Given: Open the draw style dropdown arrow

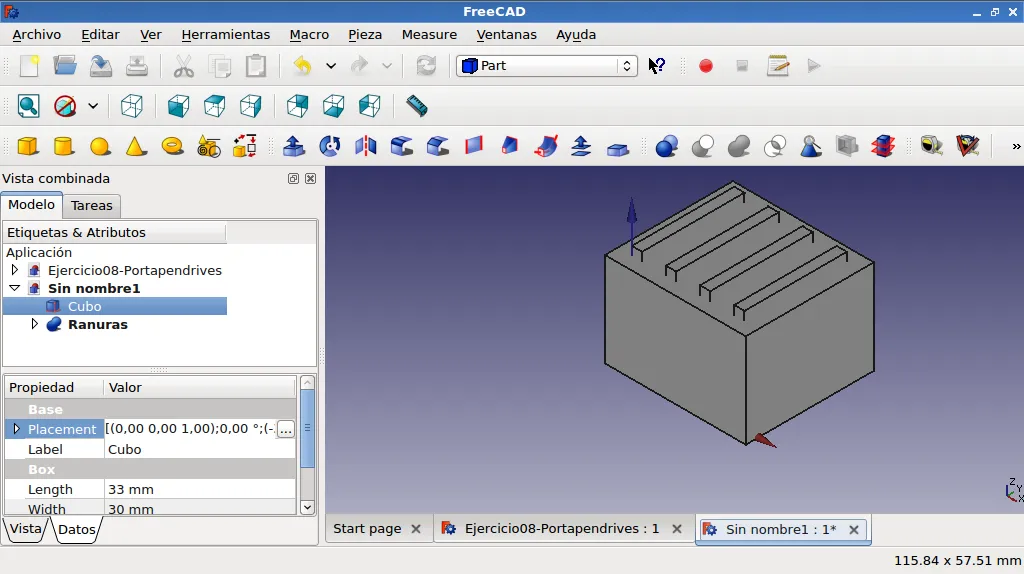Looking at the screenshot, I should (93, 106).
